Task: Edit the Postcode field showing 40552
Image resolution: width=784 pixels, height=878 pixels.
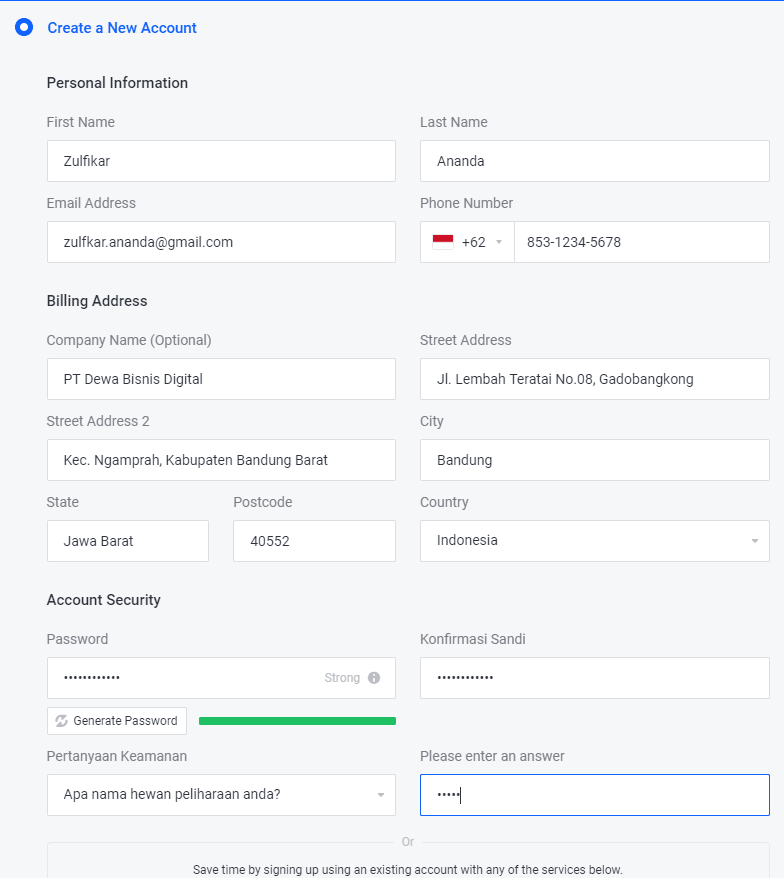Action: click(x=314, y=541)
